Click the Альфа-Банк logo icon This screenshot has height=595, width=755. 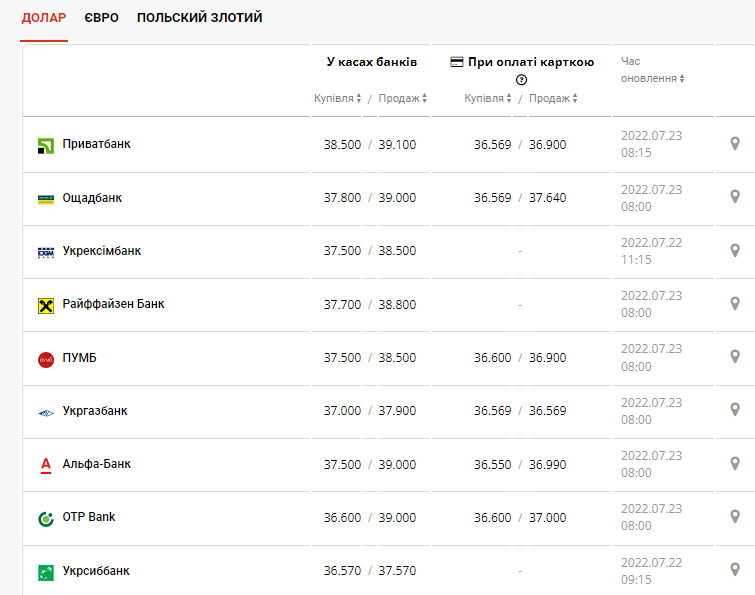(x=46, y=465)
